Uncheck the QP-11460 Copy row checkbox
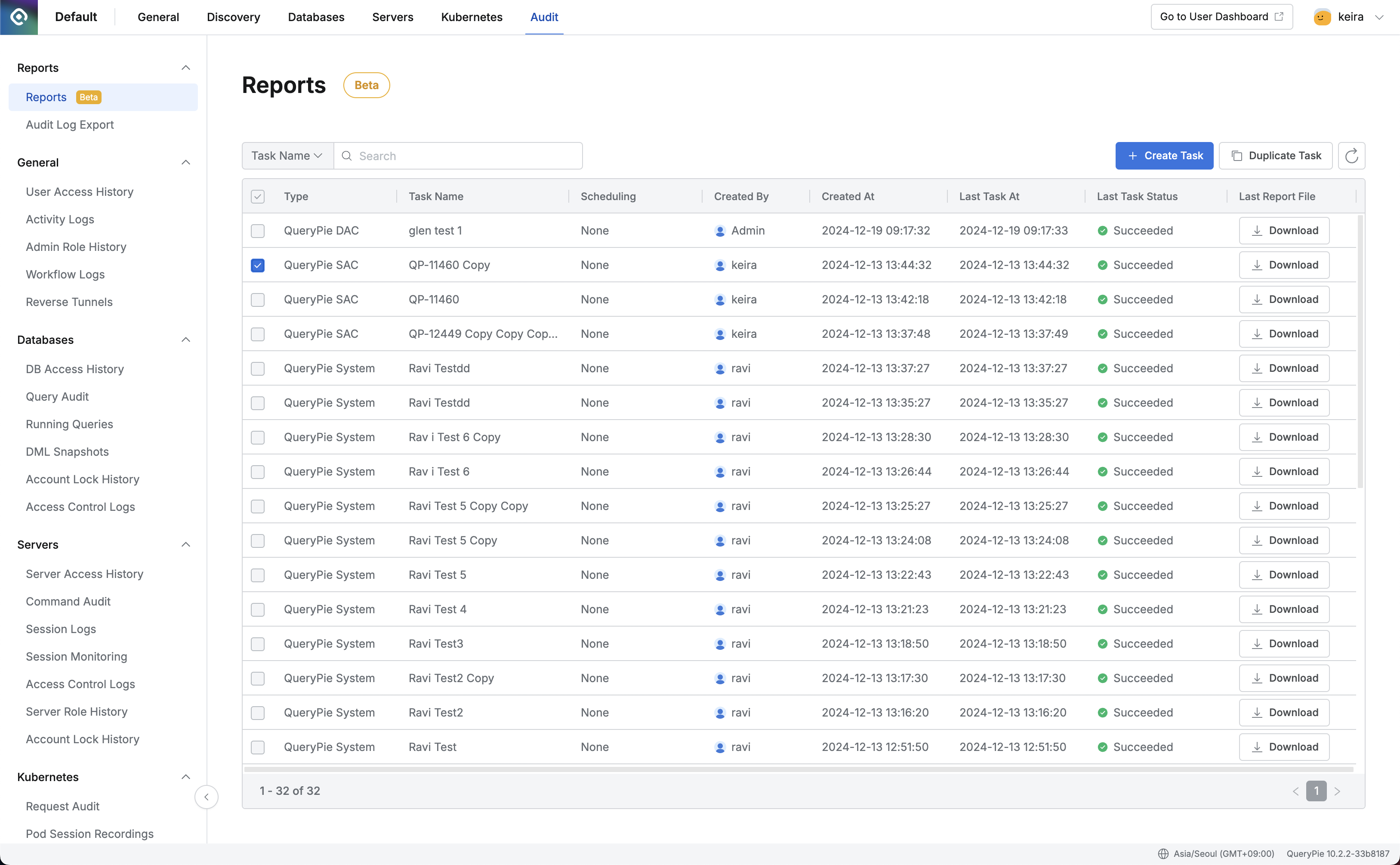The width and height of the screenshot is (1400, 865). (x=258, y=265)
